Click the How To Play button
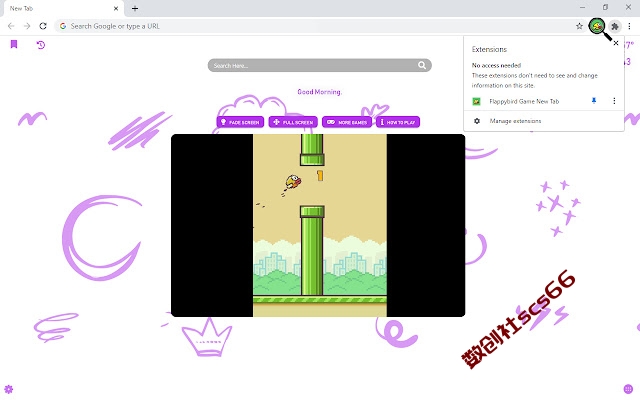Image resolution: width=640 pixels, height=400 pixels. point(398,122)
